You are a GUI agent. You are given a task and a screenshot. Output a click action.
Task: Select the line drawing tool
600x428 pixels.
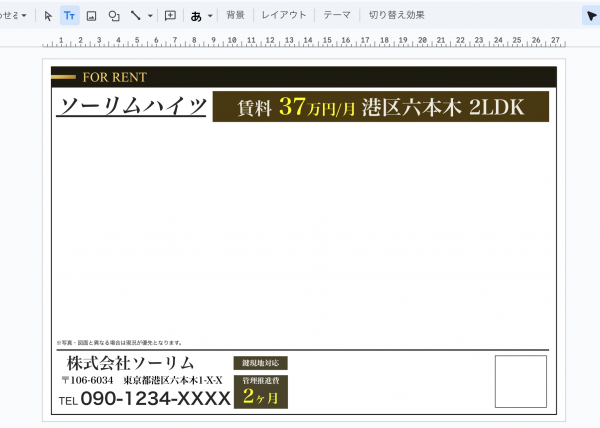coord(135,16)
